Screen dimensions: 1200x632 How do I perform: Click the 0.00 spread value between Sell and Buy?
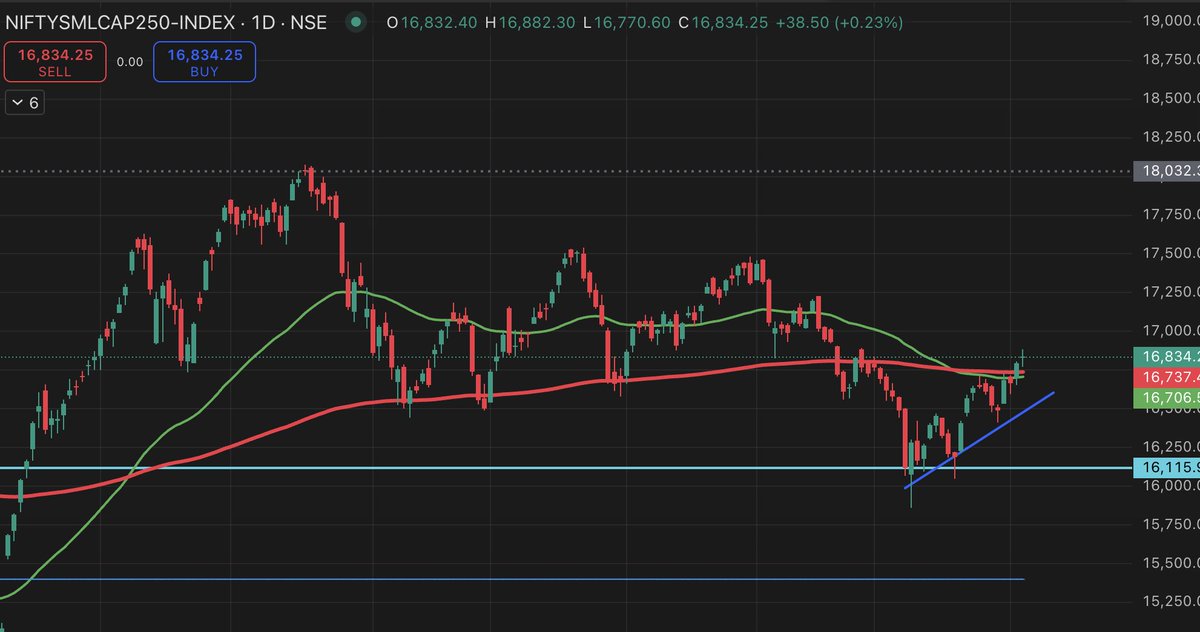click(x=130, y=62)
